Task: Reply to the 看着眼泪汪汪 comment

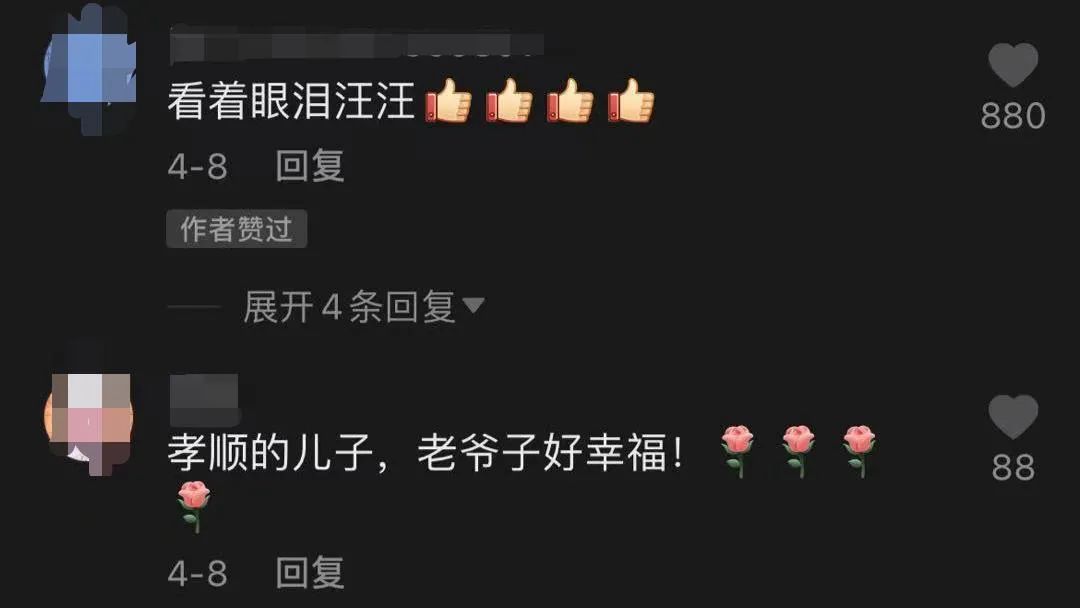Action: 310,166
